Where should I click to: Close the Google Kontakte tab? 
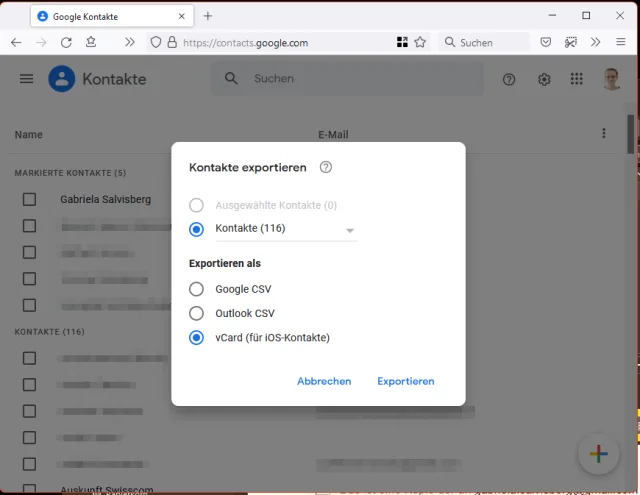pyautogui.click(x=182, y=16)
